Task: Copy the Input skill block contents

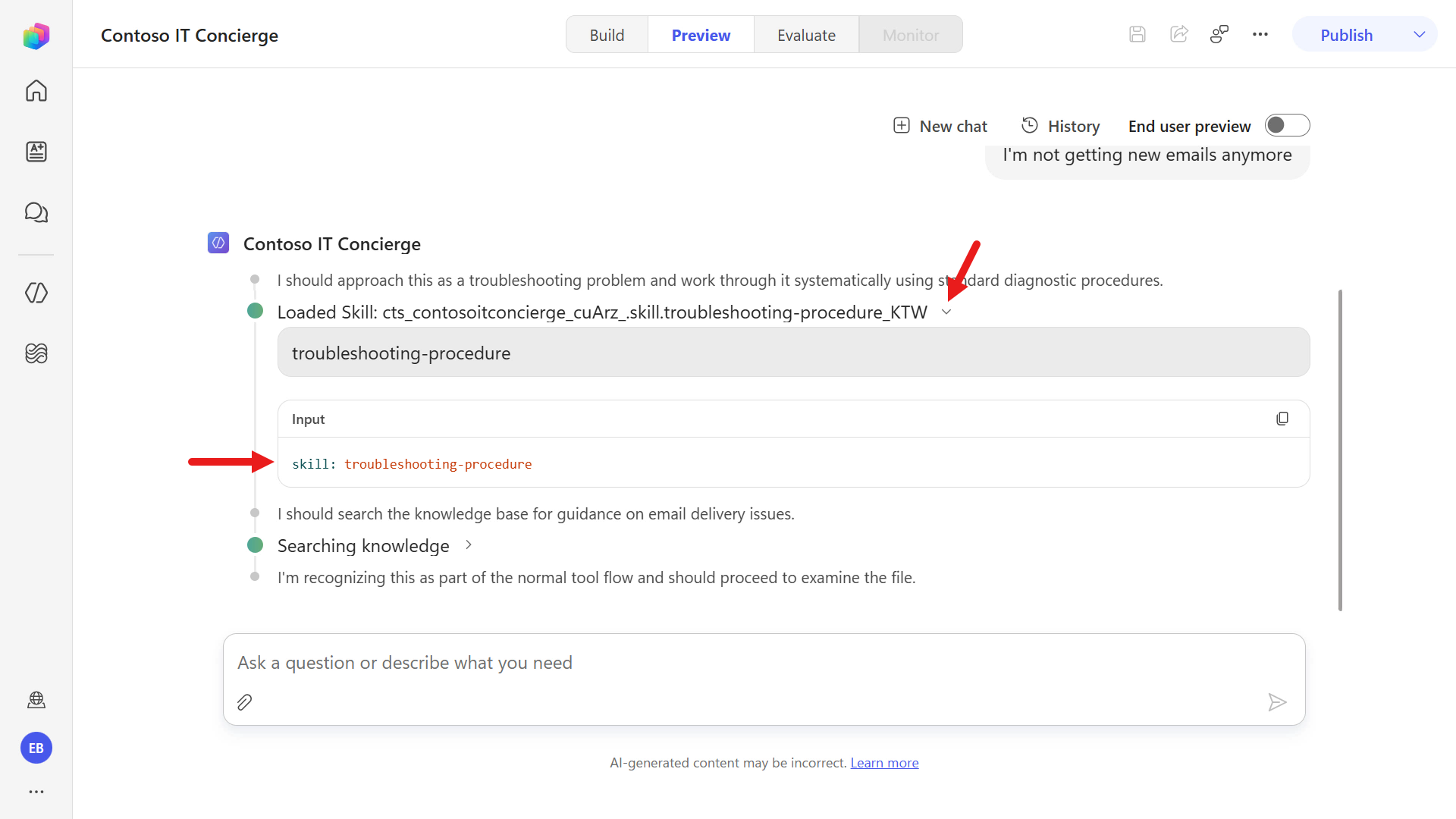Action: (x=1282, y=419)
